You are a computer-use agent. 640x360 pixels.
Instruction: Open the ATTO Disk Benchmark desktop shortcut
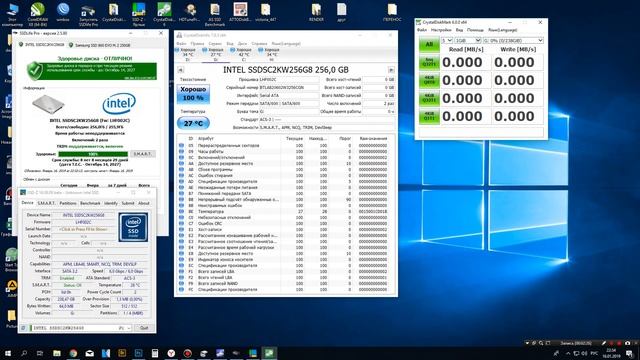[240, 12]
